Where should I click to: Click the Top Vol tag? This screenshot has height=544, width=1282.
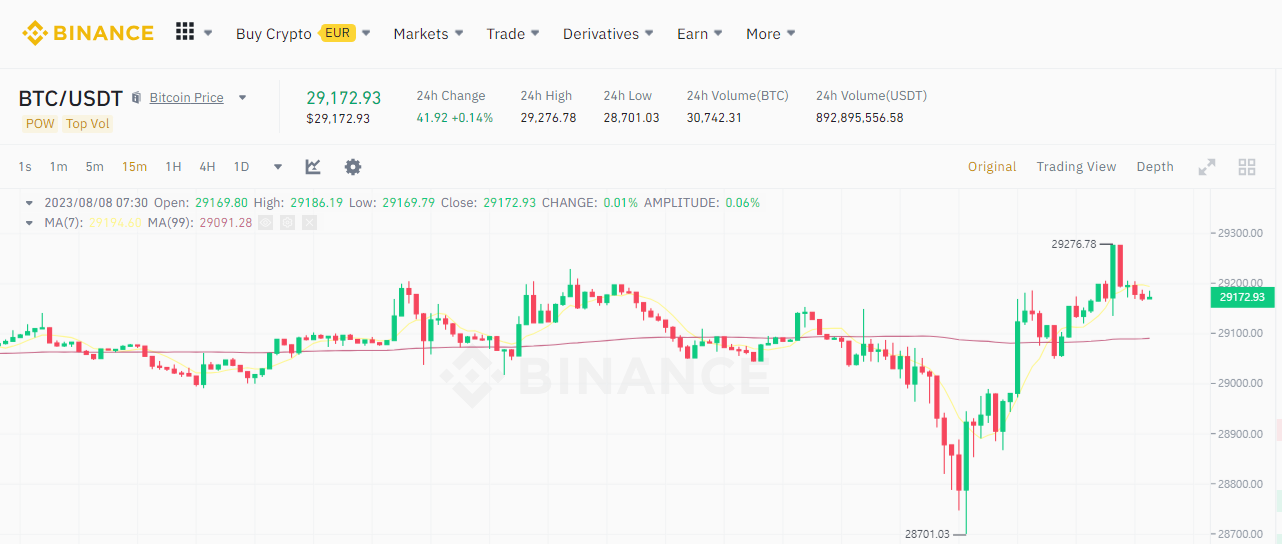pos(88,124)
